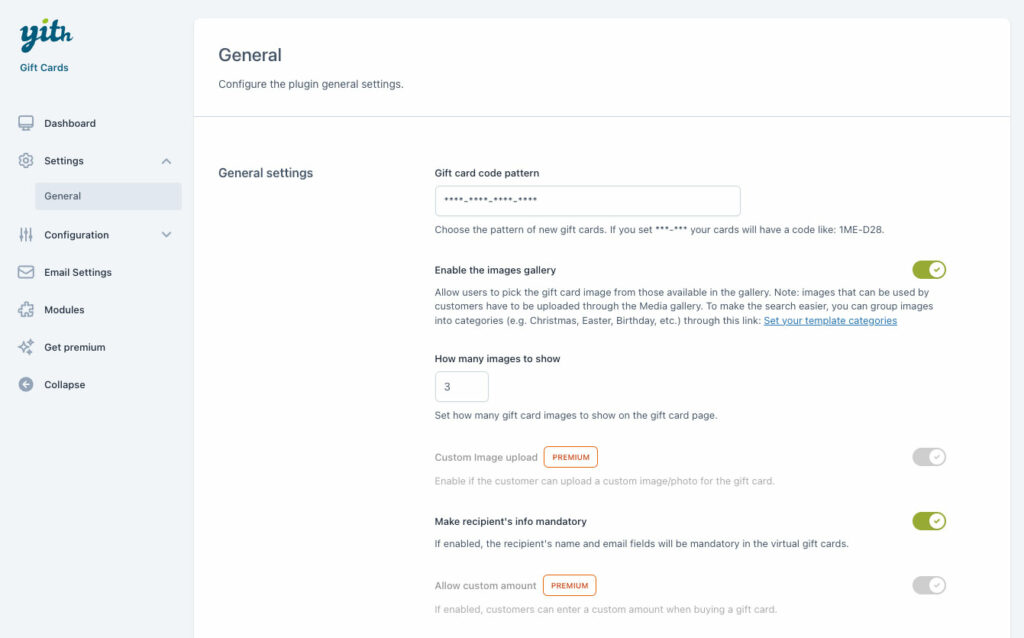This screenshot has height=638, width=1024.
Task: Click the How many images field
Action: coord(462,387)
